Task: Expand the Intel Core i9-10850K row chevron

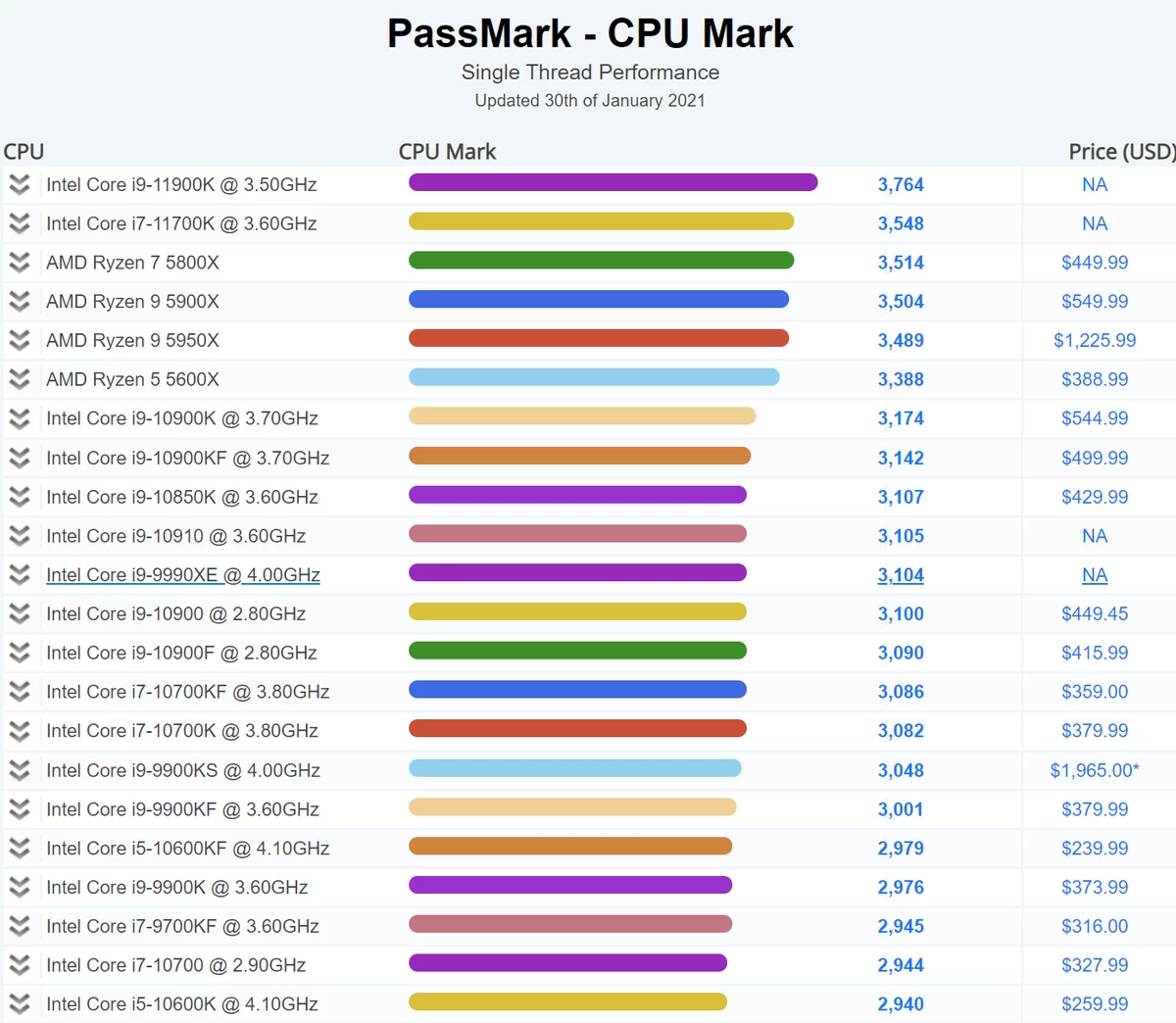Action: pyautogui.click(x=20, y=497)
